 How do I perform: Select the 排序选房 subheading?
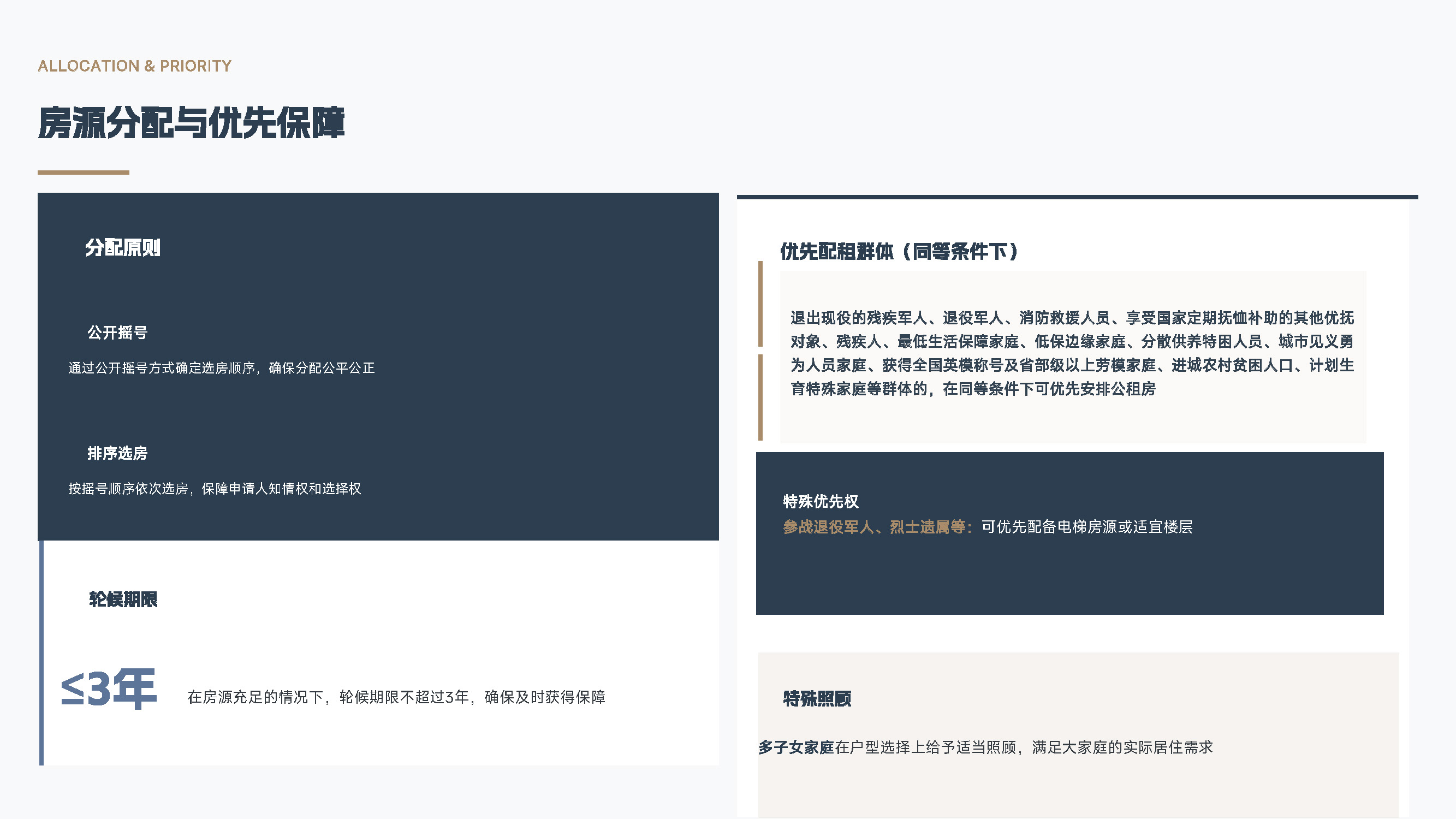pyautogui.click(x=117, y=453)
